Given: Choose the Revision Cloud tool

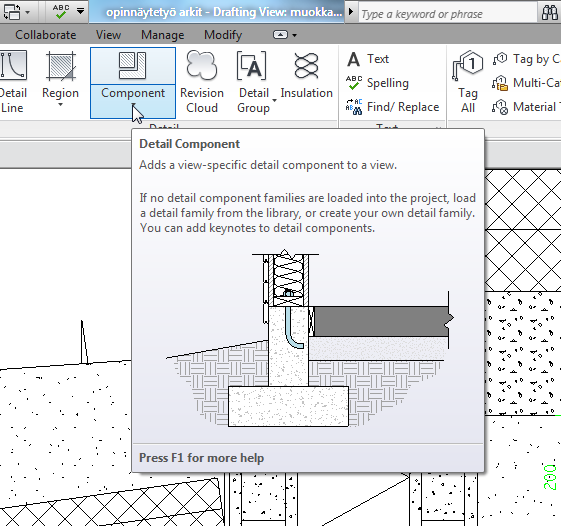Looking at the screenshot, I should [202, 82].
